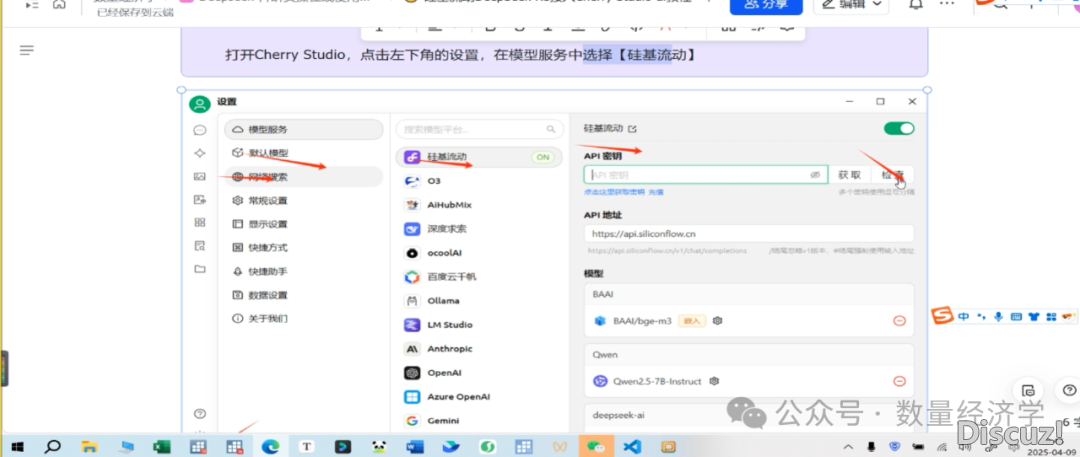Select LM Studio provider in list
The image size is (1080, 457).
(479, 325)
